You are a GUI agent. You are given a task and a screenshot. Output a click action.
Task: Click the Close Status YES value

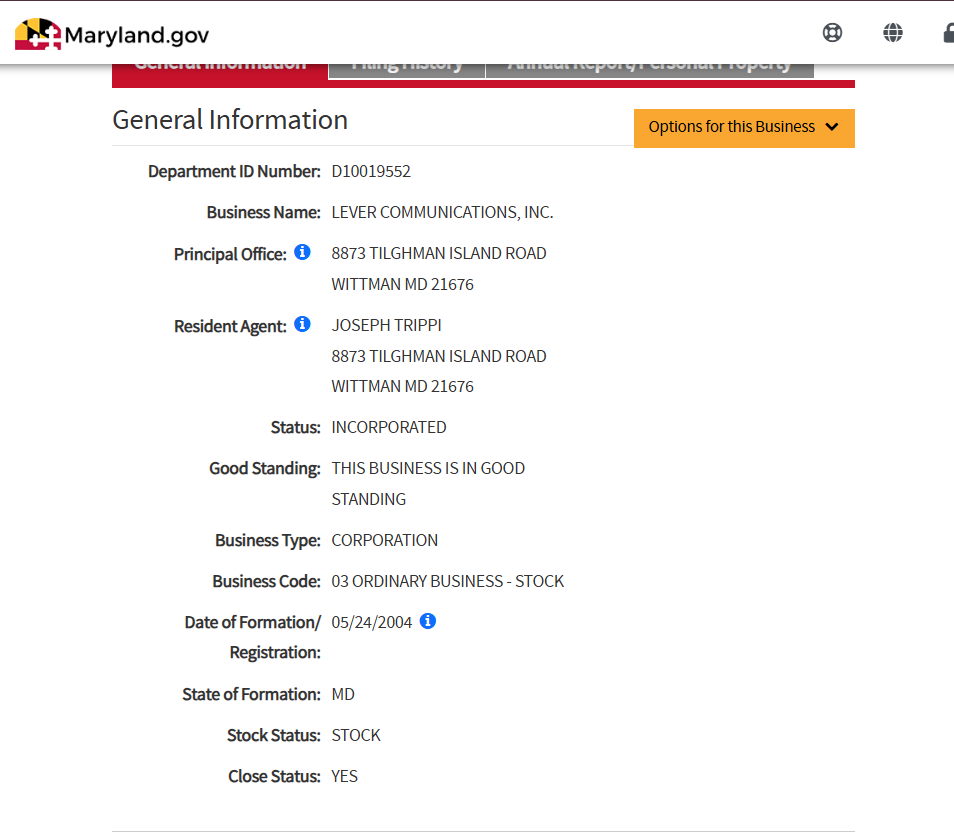click(x=344, y=776)
